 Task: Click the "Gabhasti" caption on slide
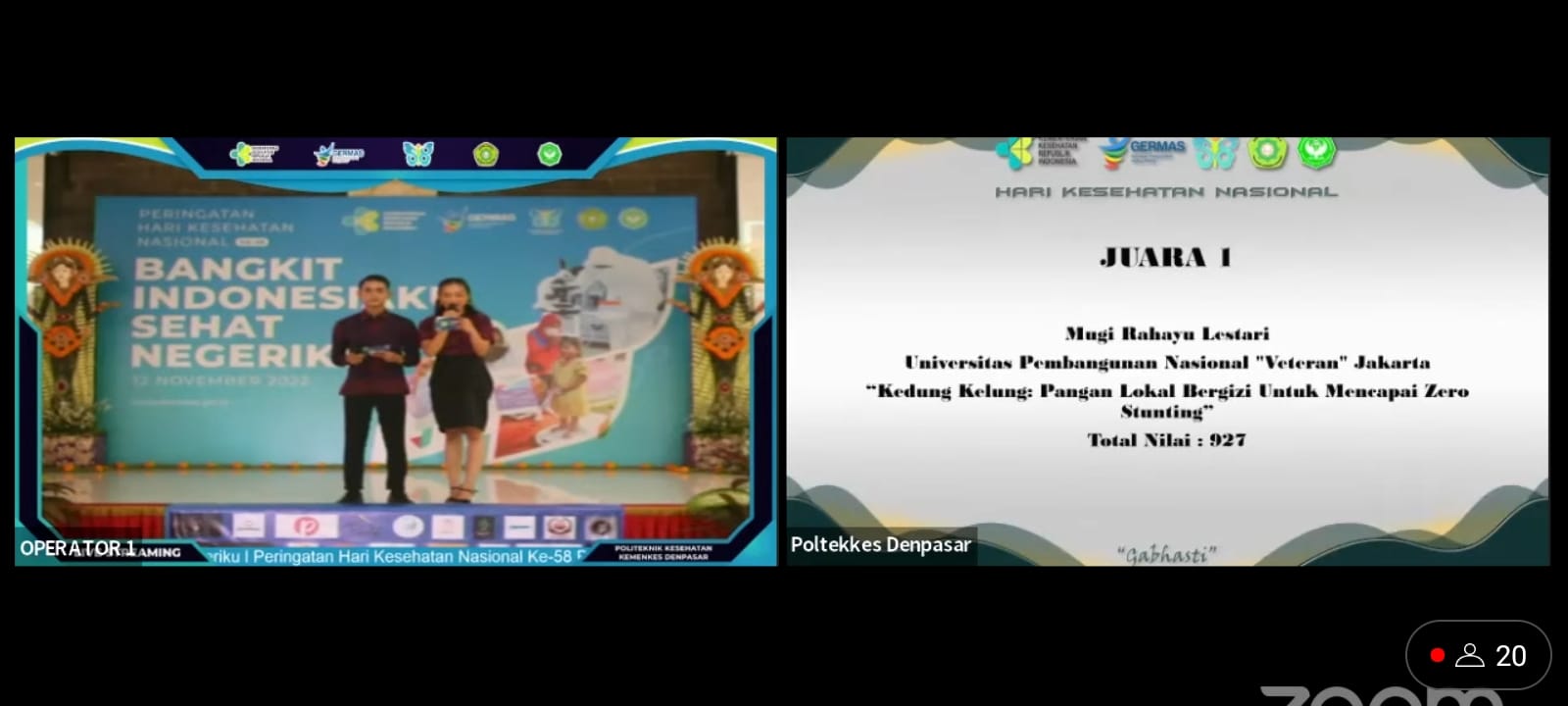[1166, 555]
